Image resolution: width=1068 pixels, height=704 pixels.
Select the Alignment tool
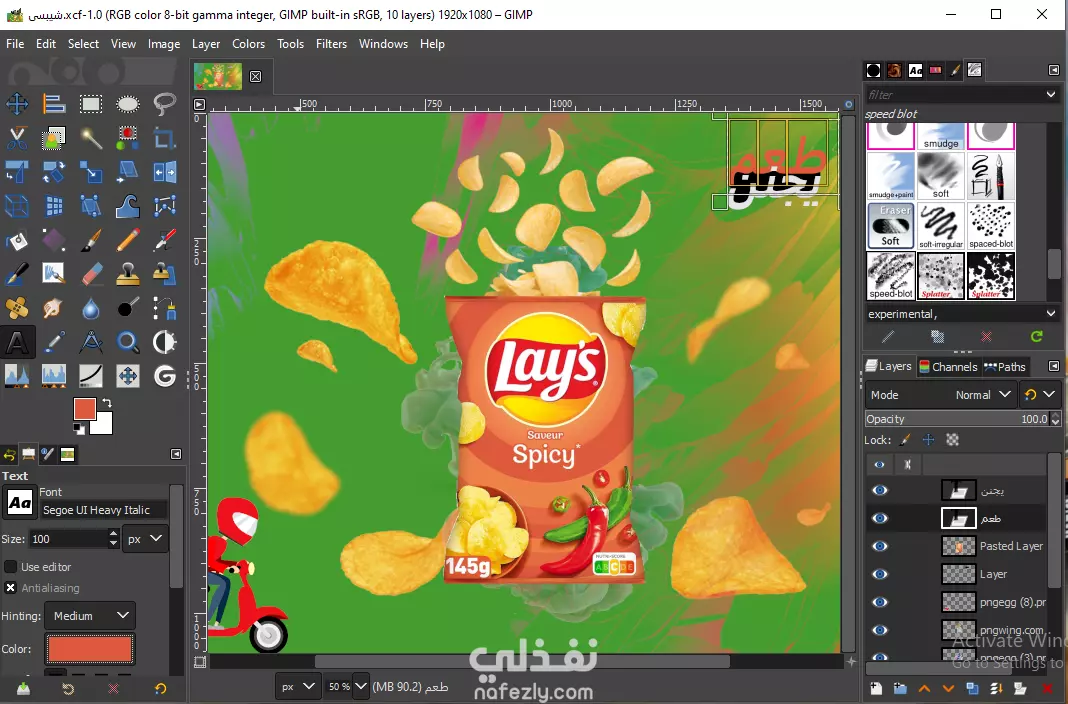coord(54,103)
